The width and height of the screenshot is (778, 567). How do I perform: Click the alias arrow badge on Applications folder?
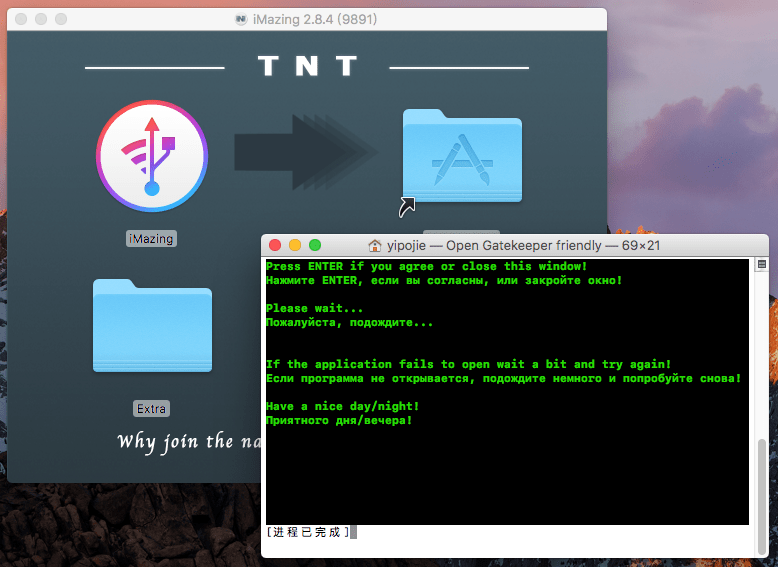click(x=408, y=207)
